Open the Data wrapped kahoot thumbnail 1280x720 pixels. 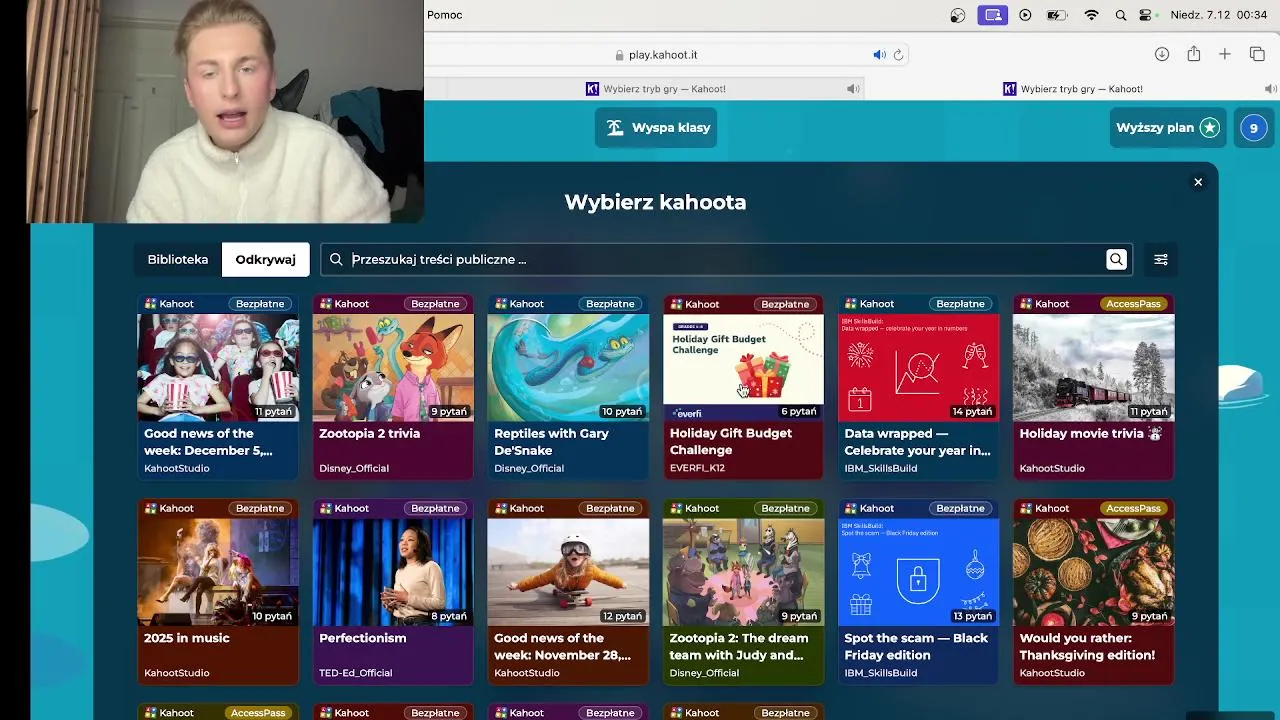[x=918, y=367]
